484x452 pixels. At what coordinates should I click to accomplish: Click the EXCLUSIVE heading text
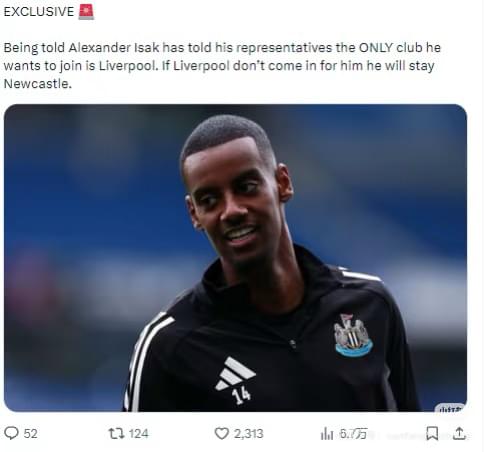point(39,12)
